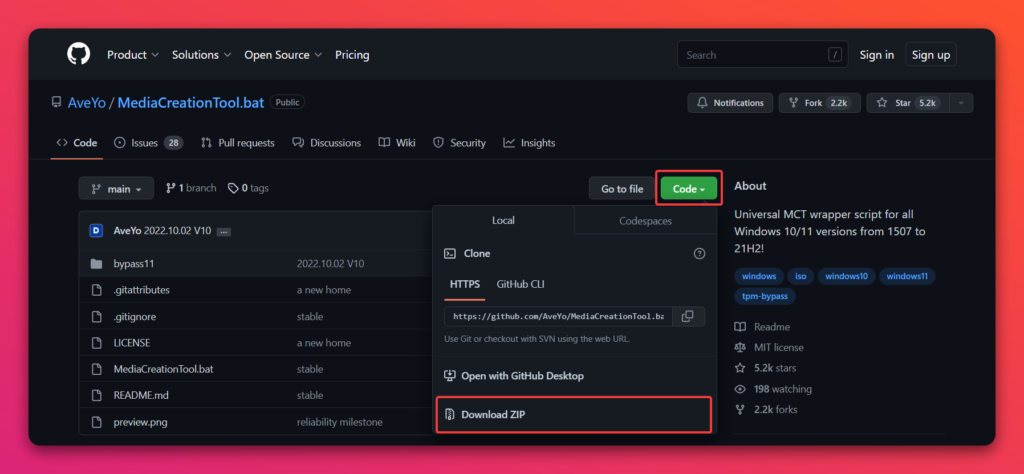The image size is (1024, 474).
Task: Open the Issues tab
Action: pos(148,142)
